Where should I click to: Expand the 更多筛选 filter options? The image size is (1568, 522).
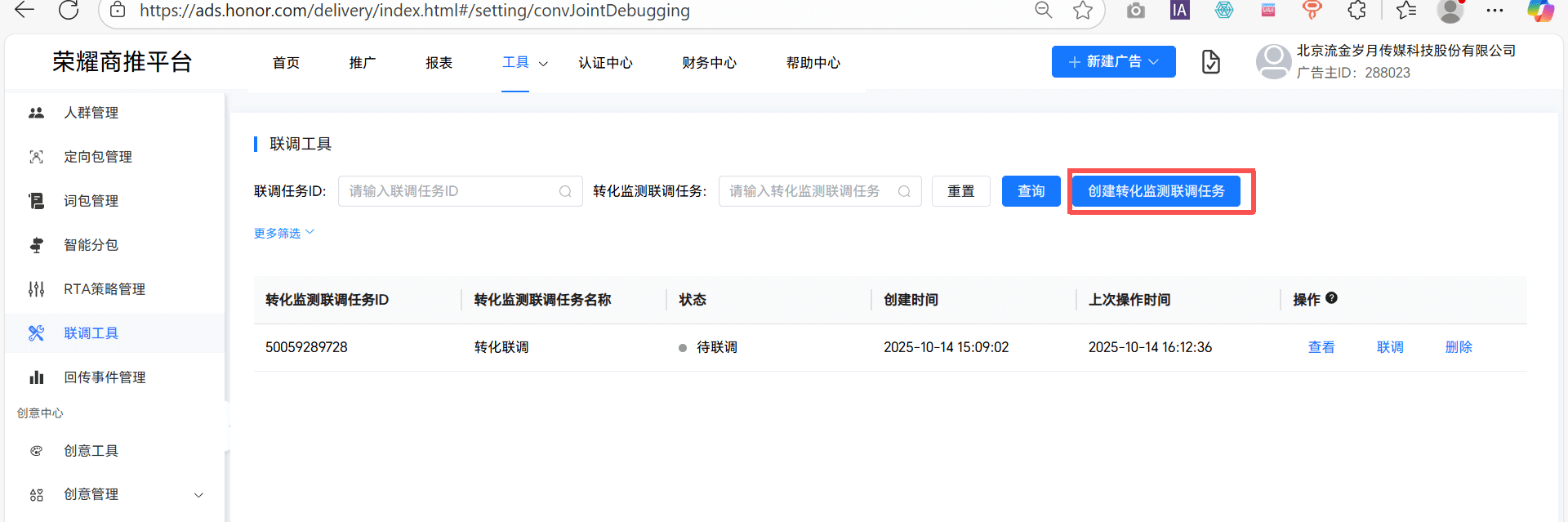[x=283, y=234]
